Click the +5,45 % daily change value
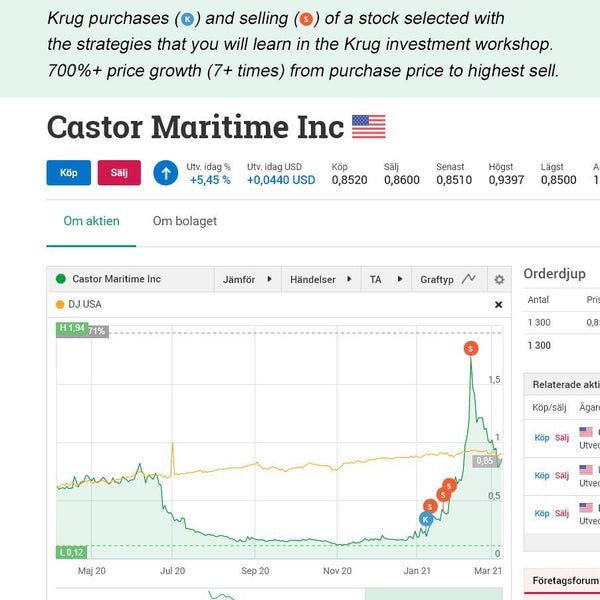The height and width of the screenshot is (600, 600). 210,180
